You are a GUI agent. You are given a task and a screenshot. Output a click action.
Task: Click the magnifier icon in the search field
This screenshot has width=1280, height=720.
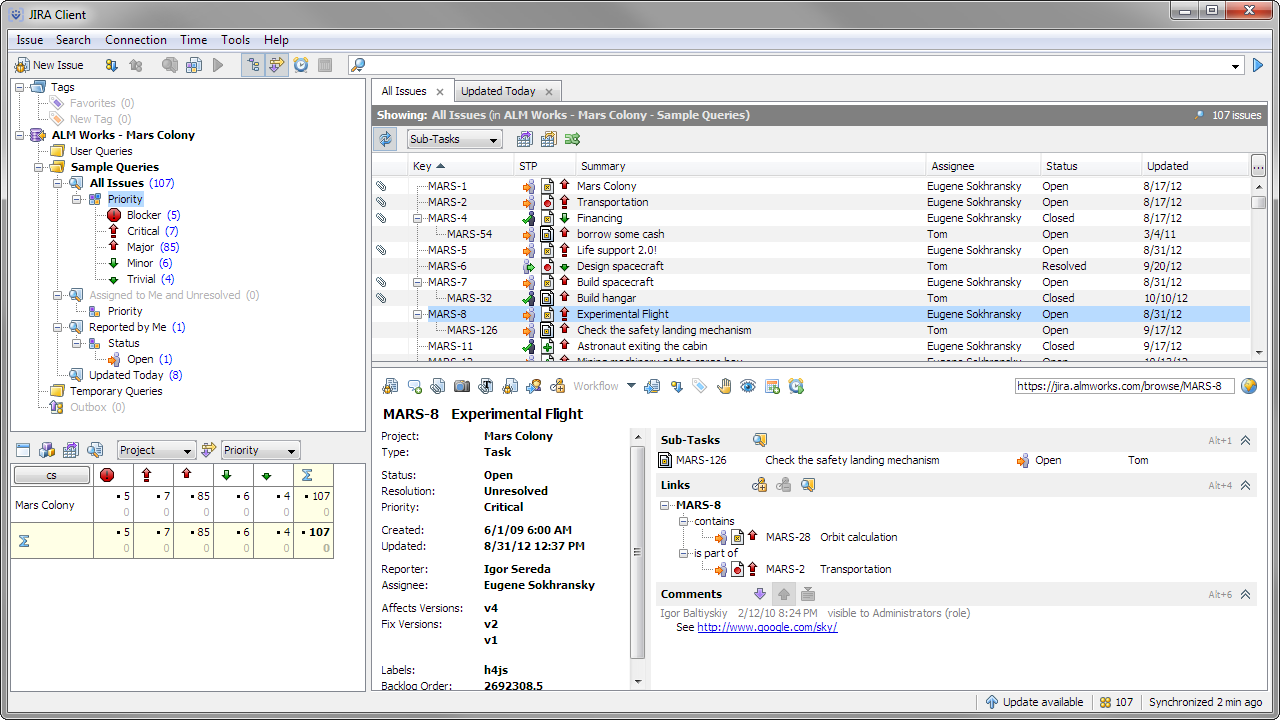[x=357, y=65]
